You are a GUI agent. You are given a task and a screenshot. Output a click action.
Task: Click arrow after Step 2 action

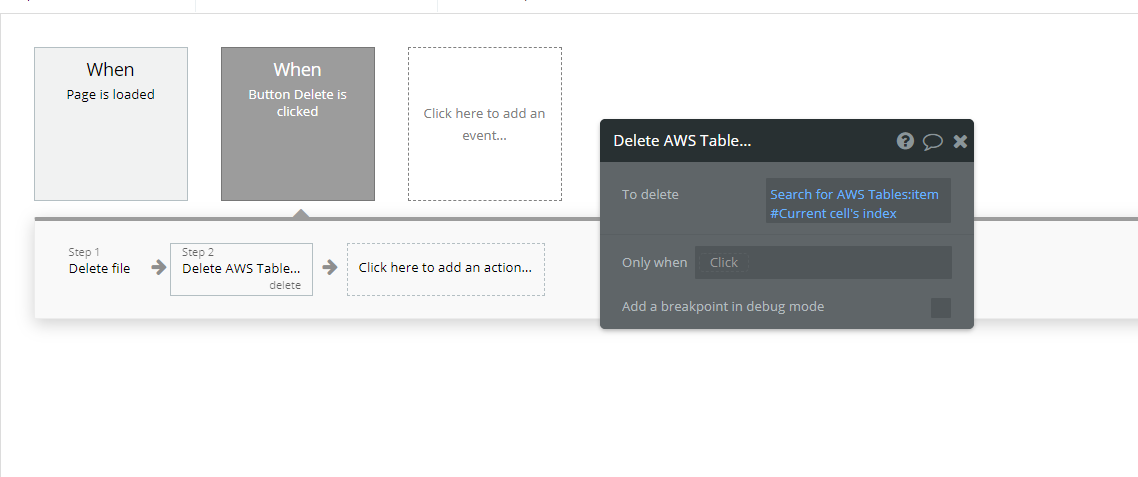[330, 267]
